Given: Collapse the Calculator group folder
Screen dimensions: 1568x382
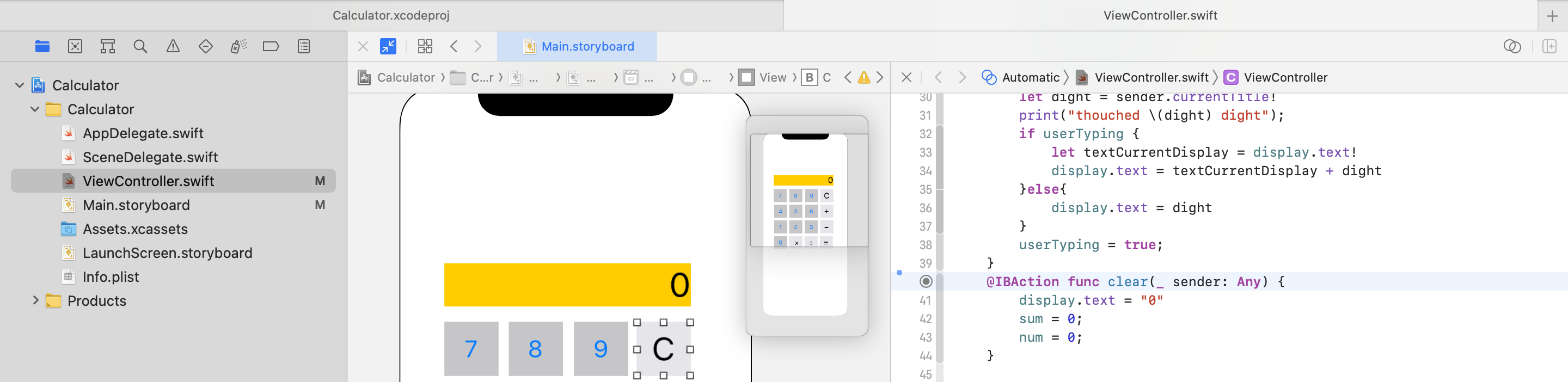Looking at the screenshot, I should [x=35, y=109].
